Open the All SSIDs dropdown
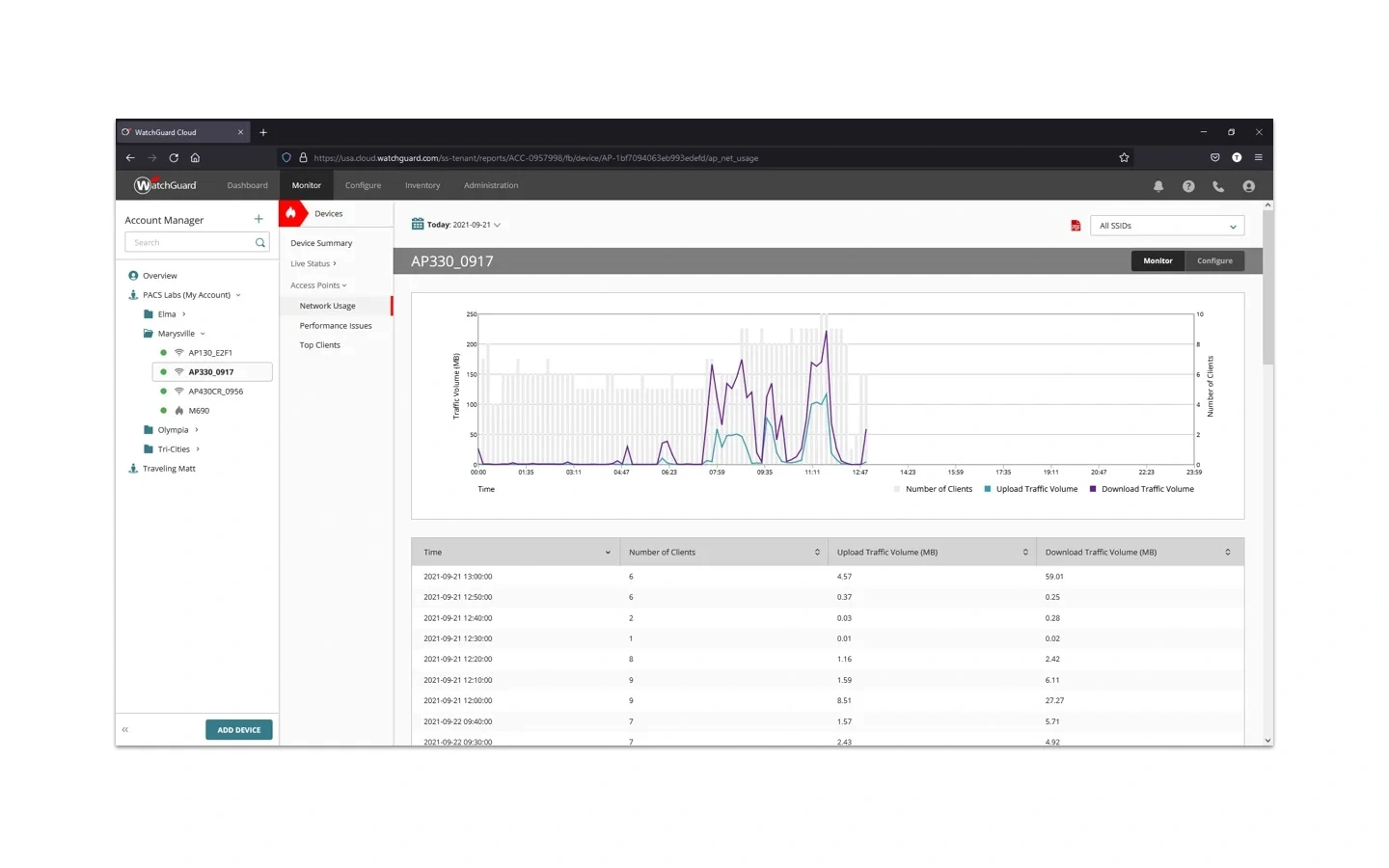Screen dimensions: 1389x868 [x=1167, y=226]
